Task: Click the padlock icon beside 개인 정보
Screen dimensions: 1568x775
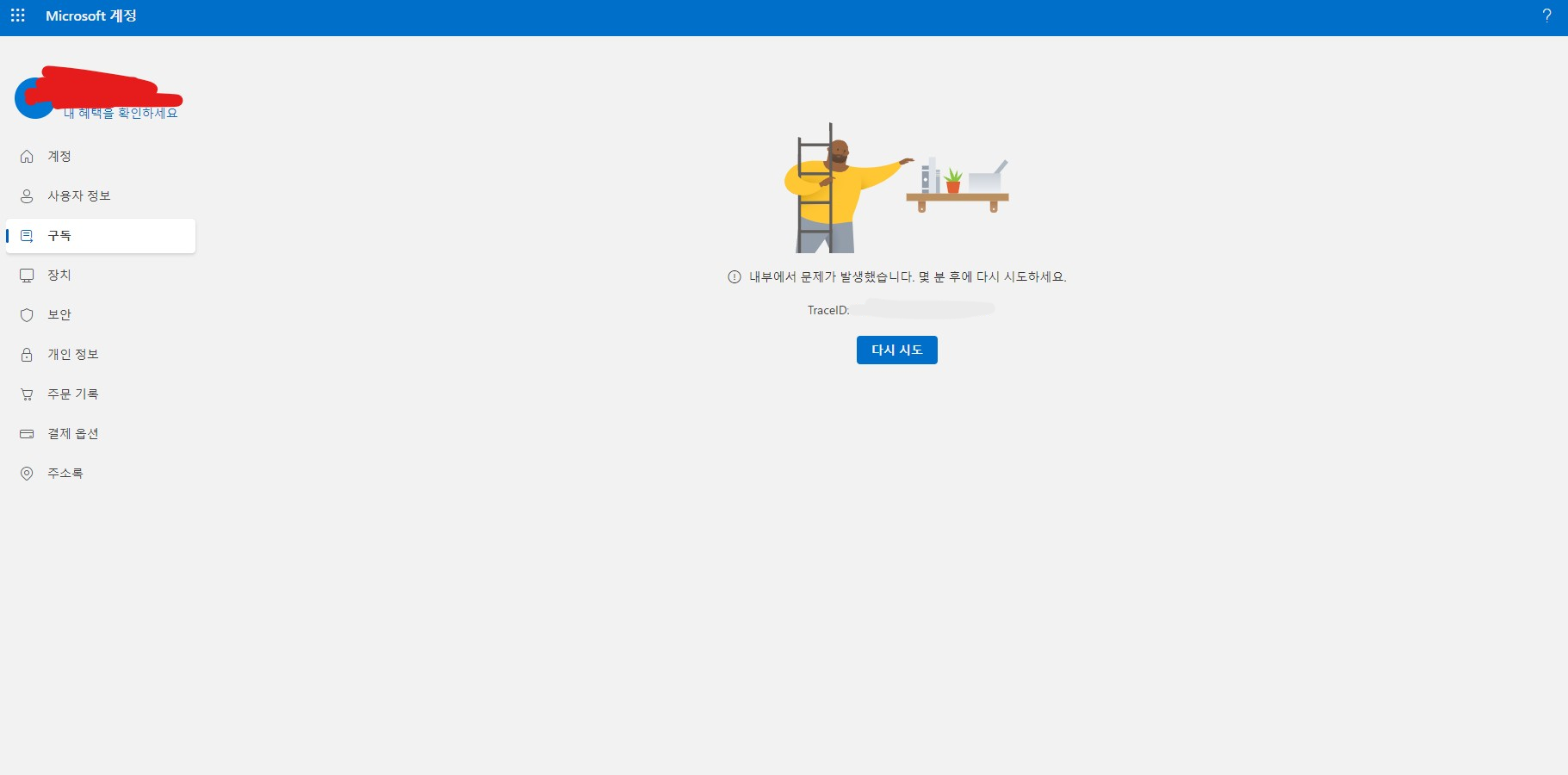Action: pyautogui.click(x=27, y=354)
